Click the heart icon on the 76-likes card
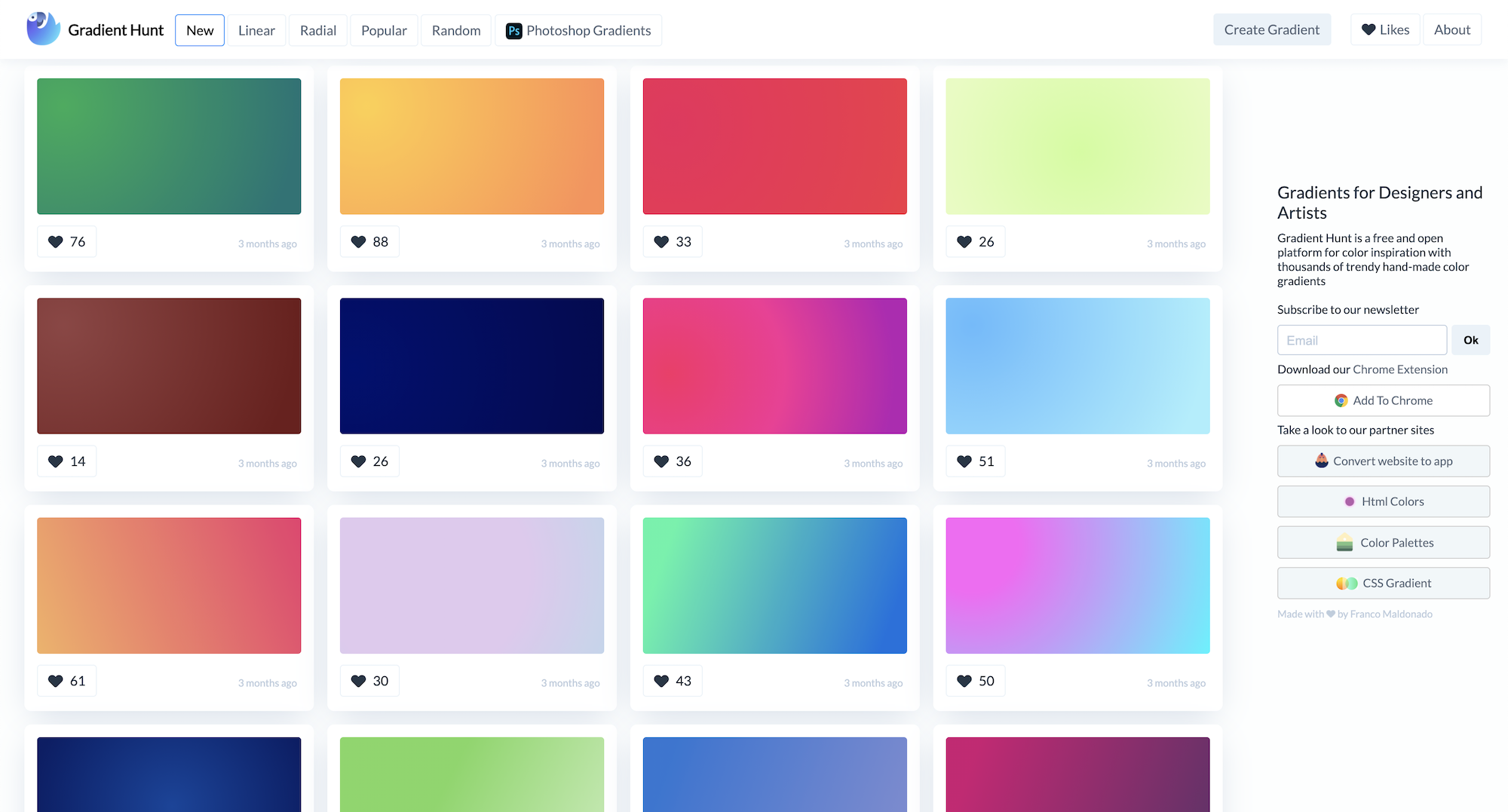The image size is (1508, 812). 56,242
